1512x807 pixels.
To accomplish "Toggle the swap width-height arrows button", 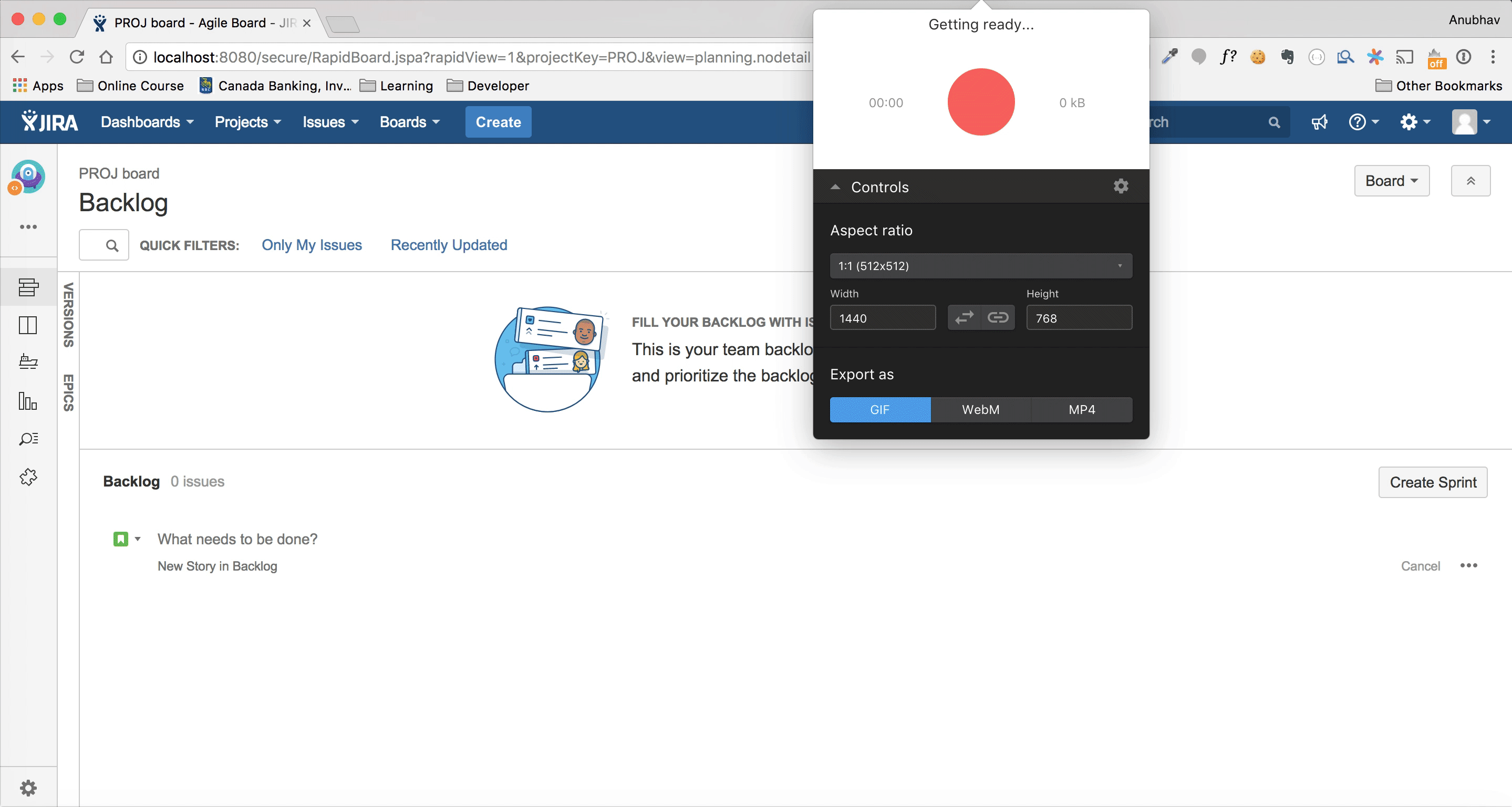I will click(x=964, y=318).
